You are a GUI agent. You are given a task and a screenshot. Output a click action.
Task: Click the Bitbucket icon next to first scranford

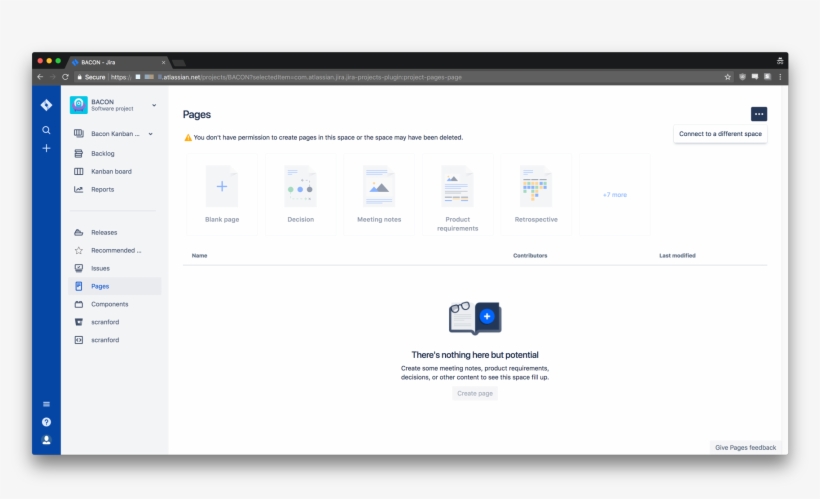(78, 322)
